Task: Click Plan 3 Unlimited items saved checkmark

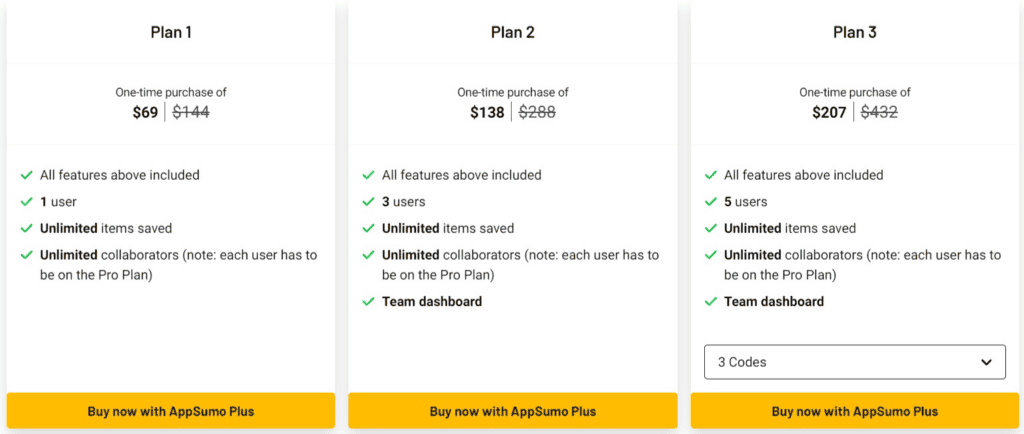Action: coord(711,229)
